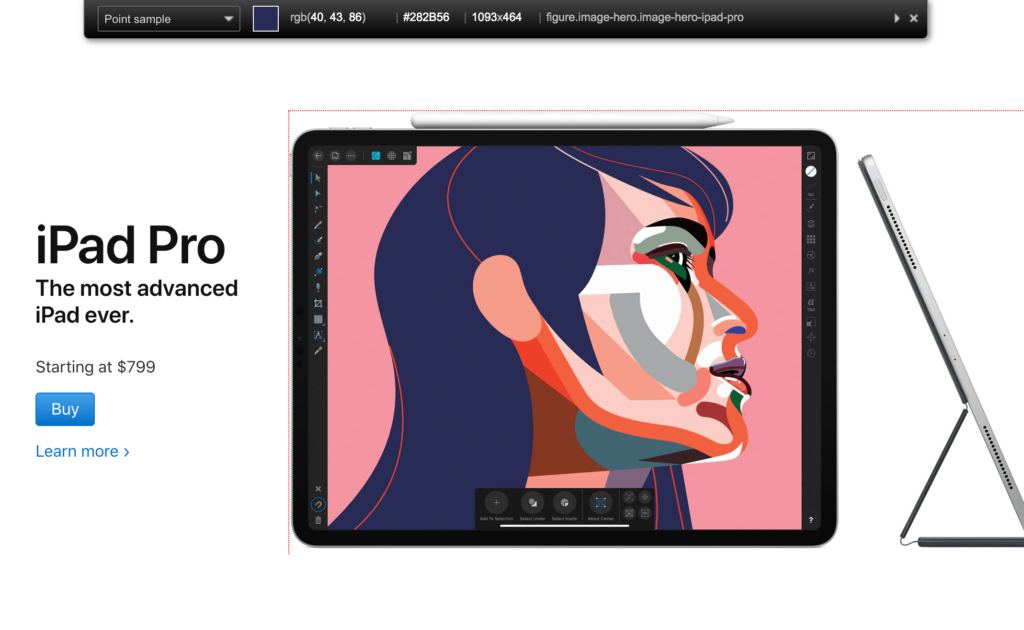Select the Move tool in the left toolbar

pos(318,178)
